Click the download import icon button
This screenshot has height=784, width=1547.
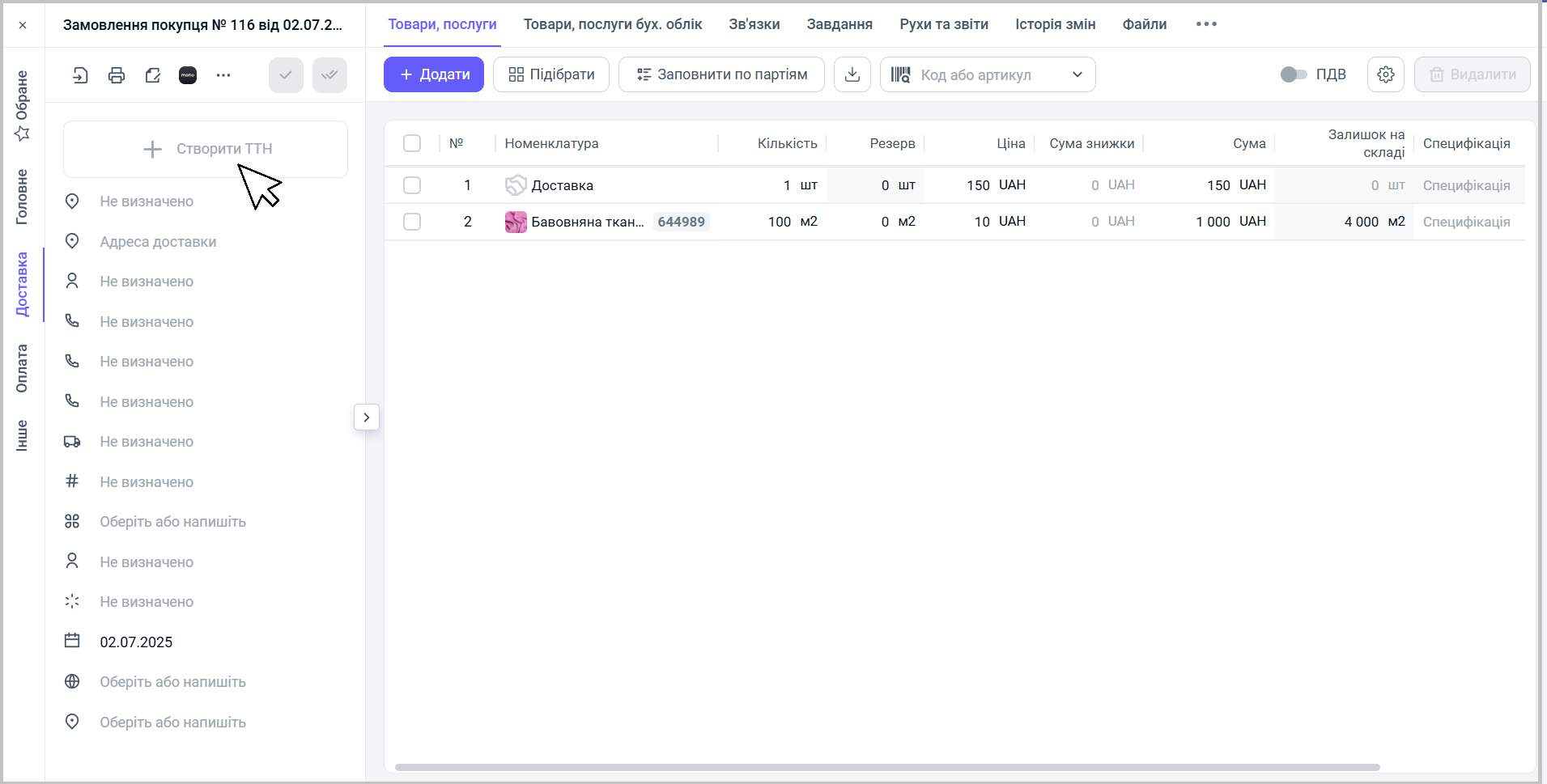coord(852,74)
